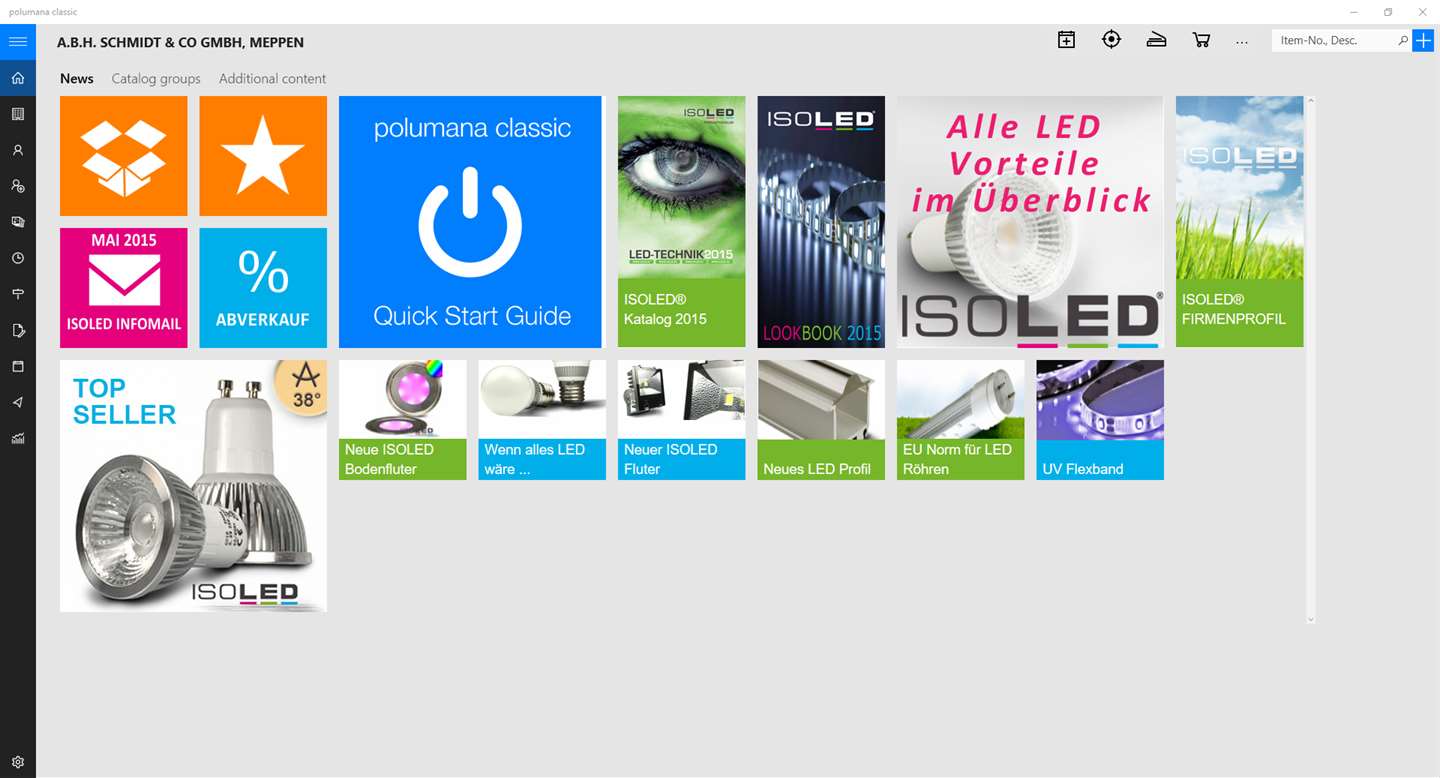Screen dimensions: 1440x778
Task: Click the scanner icon in top toolbar
Action: [x=1156, y=40]
